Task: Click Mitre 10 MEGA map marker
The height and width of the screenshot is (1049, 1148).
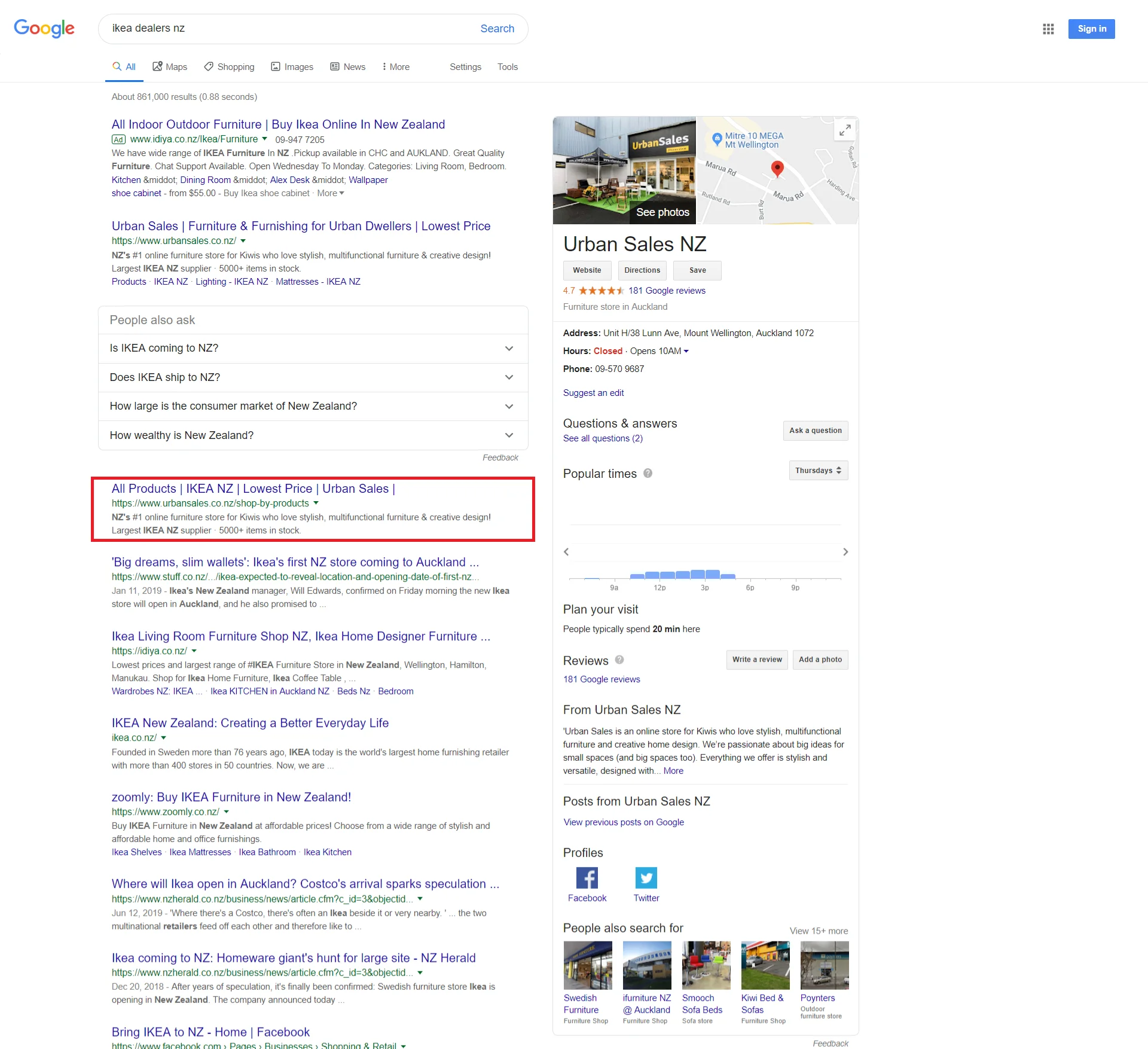Action: tap(717, 139)
